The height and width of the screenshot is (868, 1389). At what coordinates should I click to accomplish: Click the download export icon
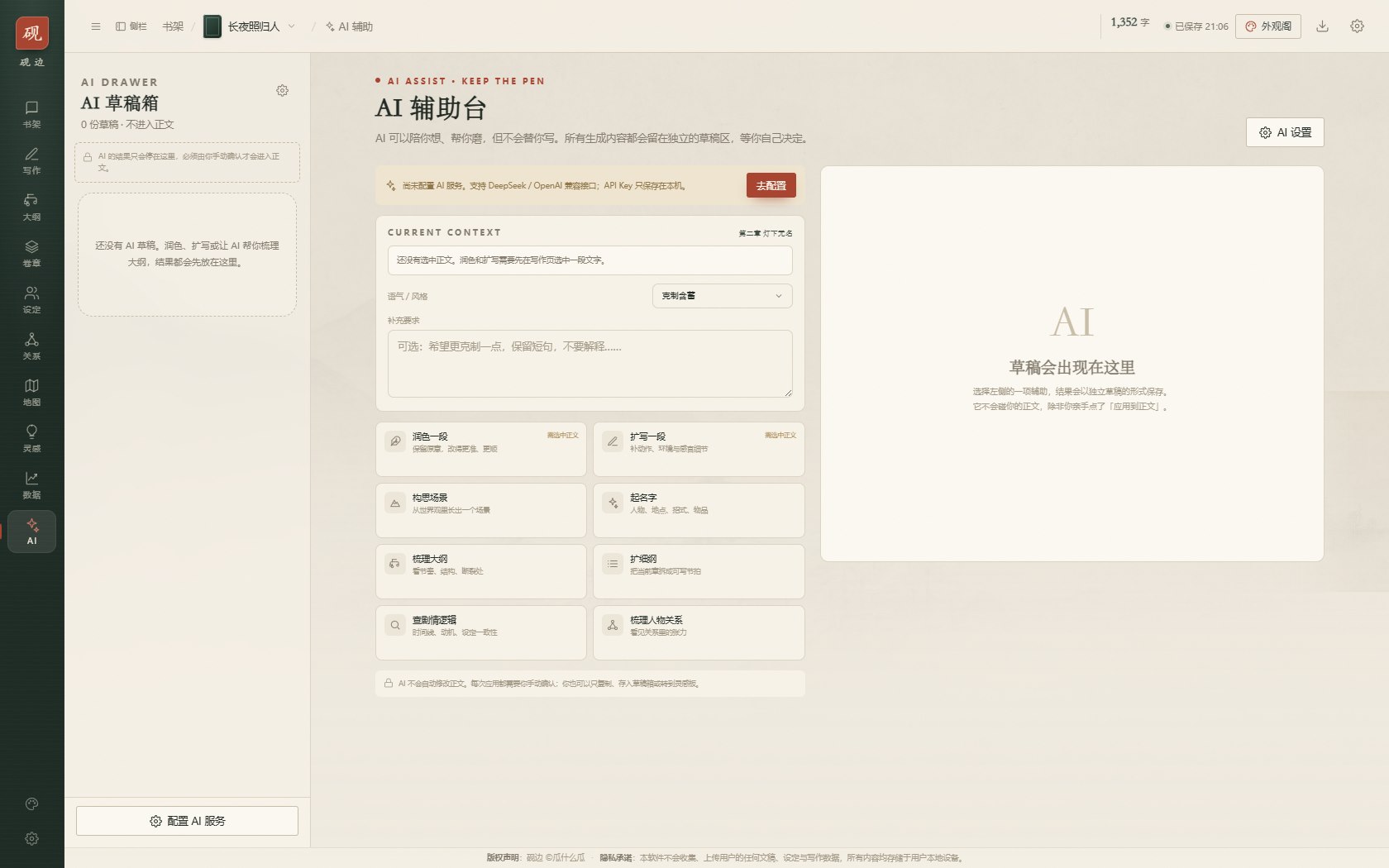1322,26
